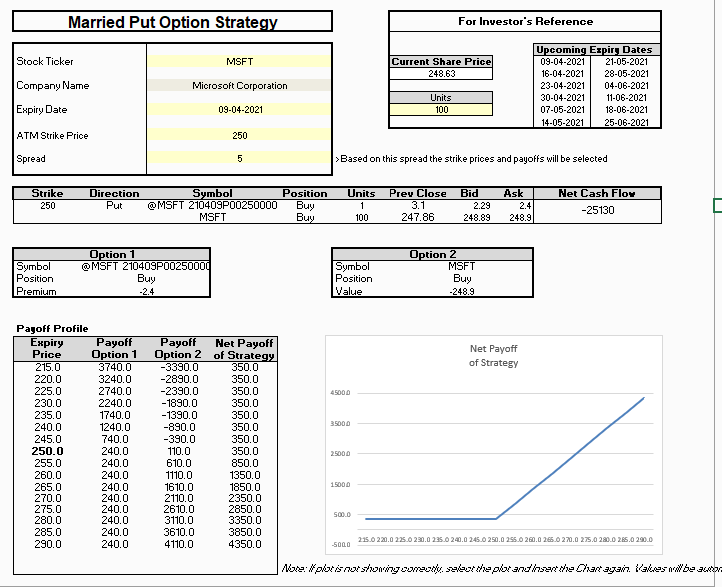The image size is (722, 587).
Task: Select the net payoff value 4350.0
Action: pyautogui.click(x=245, y=544)
